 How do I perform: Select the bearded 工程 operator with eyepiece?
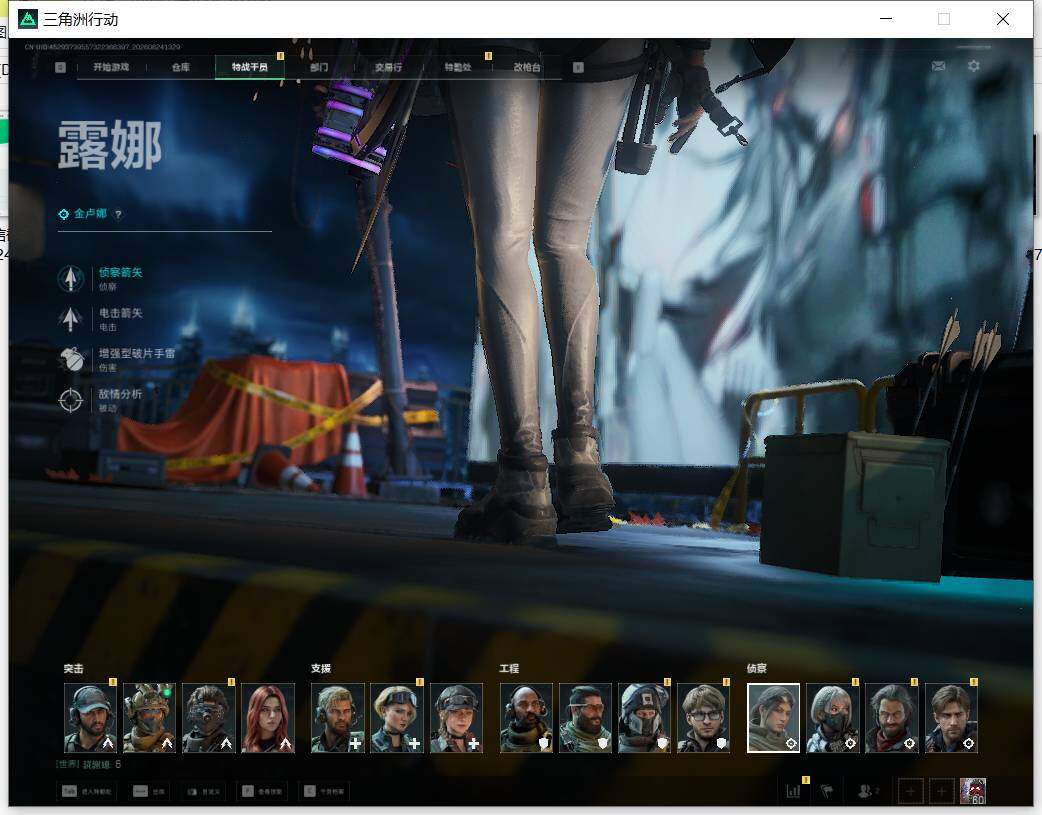[x=585, y=718]
